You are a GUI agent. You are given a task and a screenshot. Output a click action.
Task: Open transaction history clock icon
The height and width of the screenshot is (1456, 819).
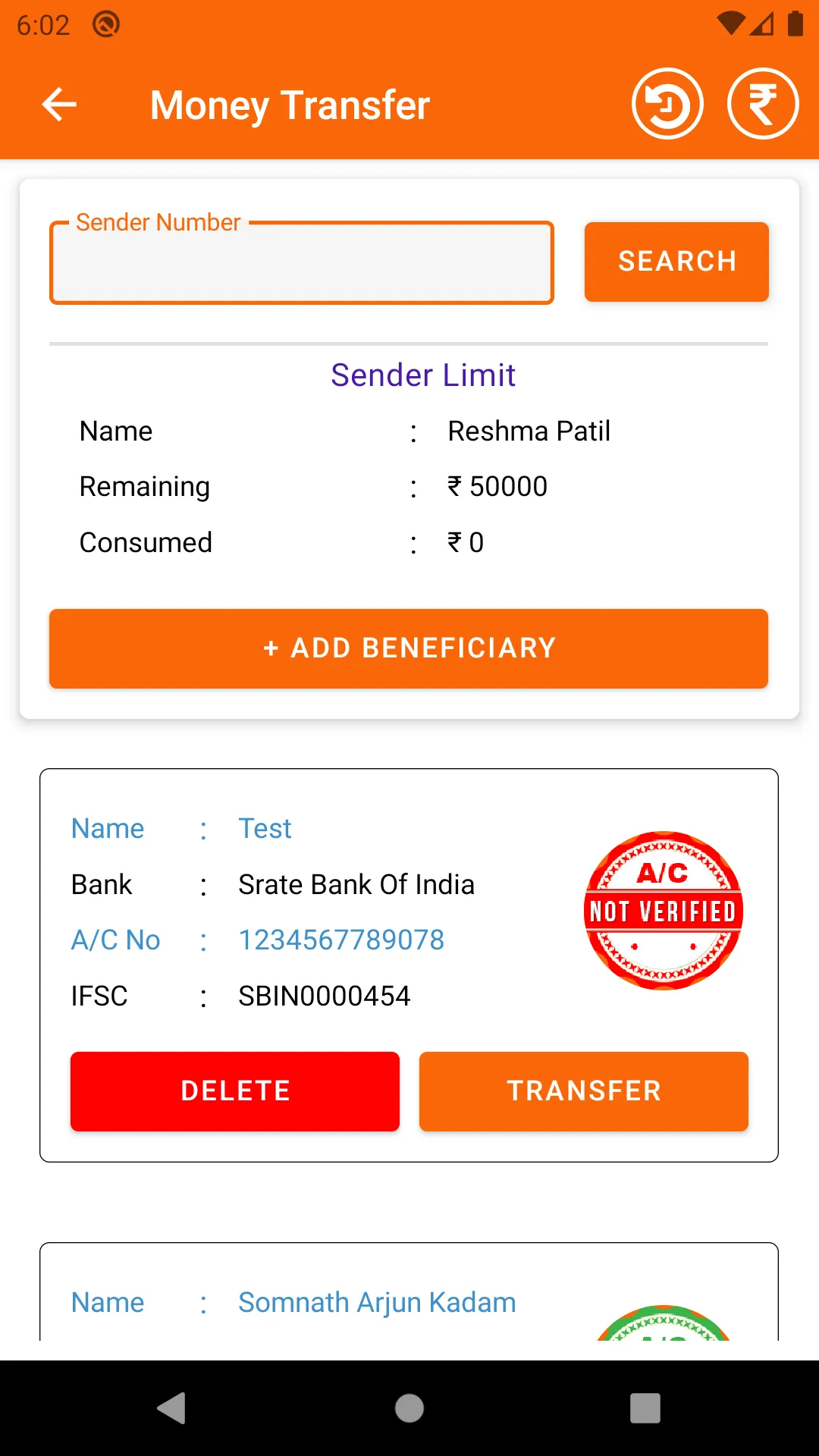(x=667, y=104)
